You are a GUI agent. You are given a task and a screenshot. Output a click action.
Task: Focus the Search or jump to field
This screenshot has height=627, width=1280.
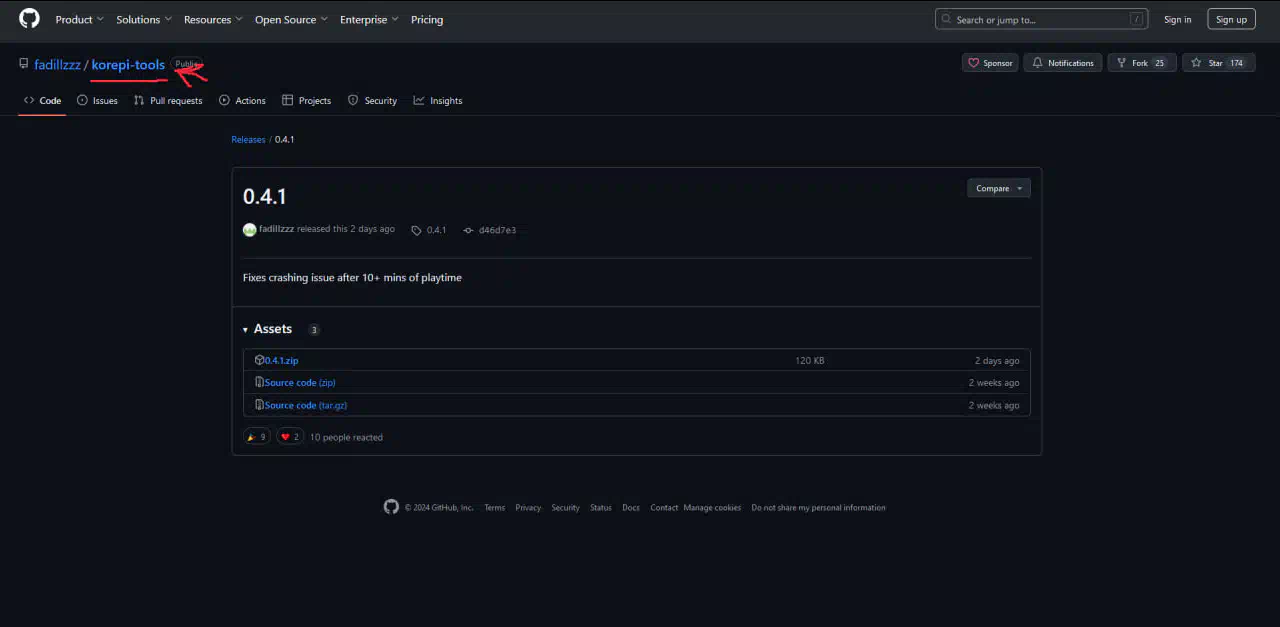pyautogui.click(x=1041, y=19)
